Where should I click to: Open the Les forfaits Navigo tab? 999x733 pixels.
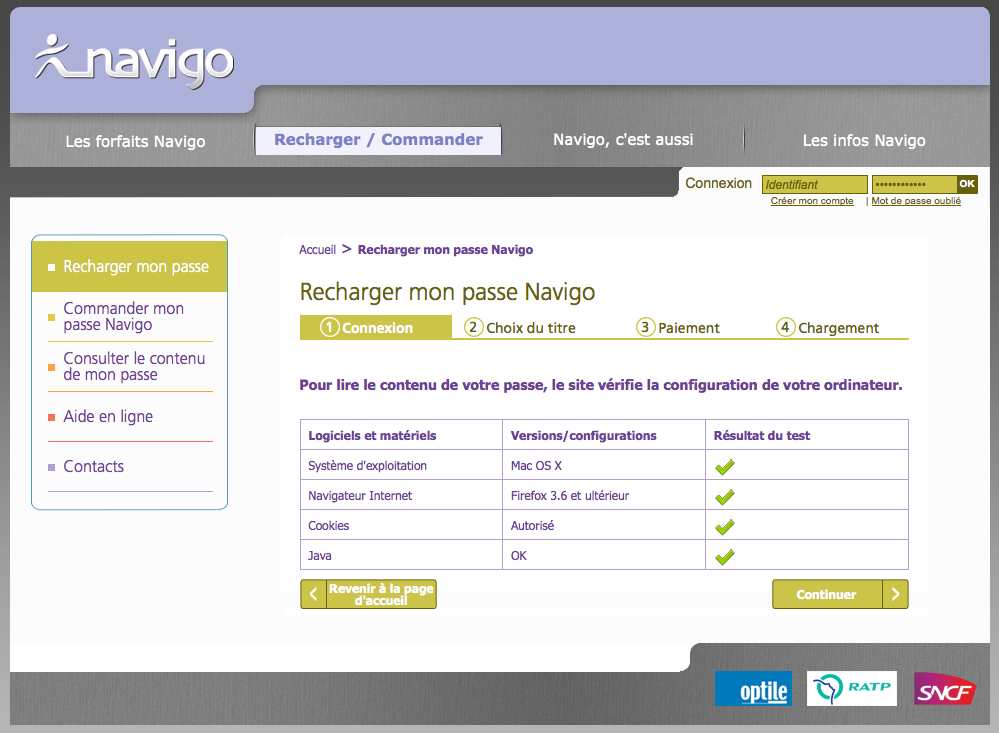tap(135, 141)
